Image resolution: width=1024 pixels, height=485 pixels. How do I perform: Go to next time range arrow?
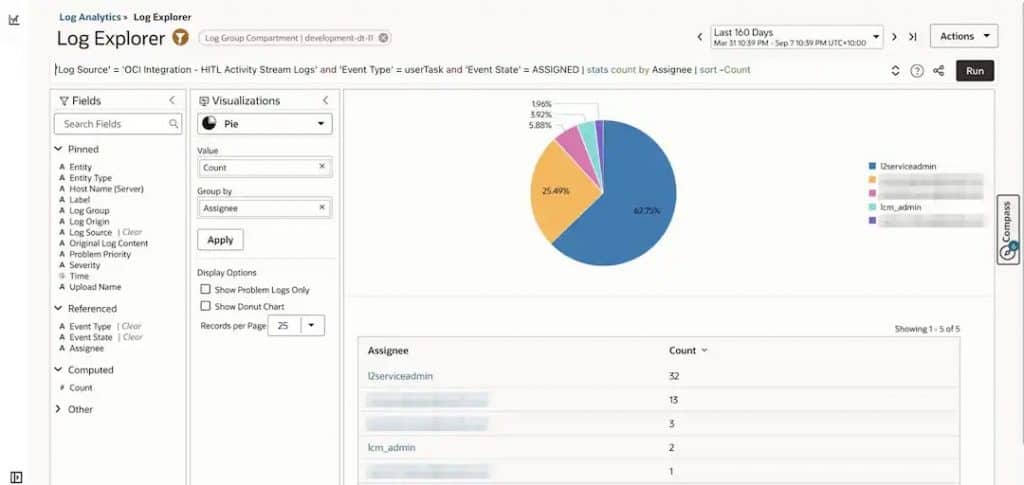(894, 37)
